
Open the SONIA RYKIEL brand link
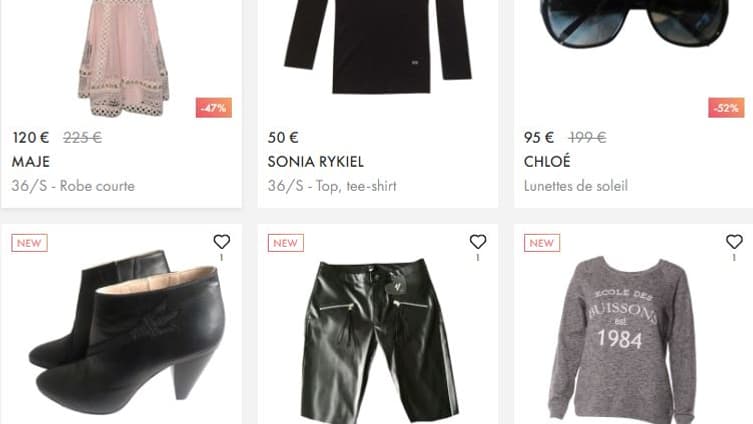point(316,162)
